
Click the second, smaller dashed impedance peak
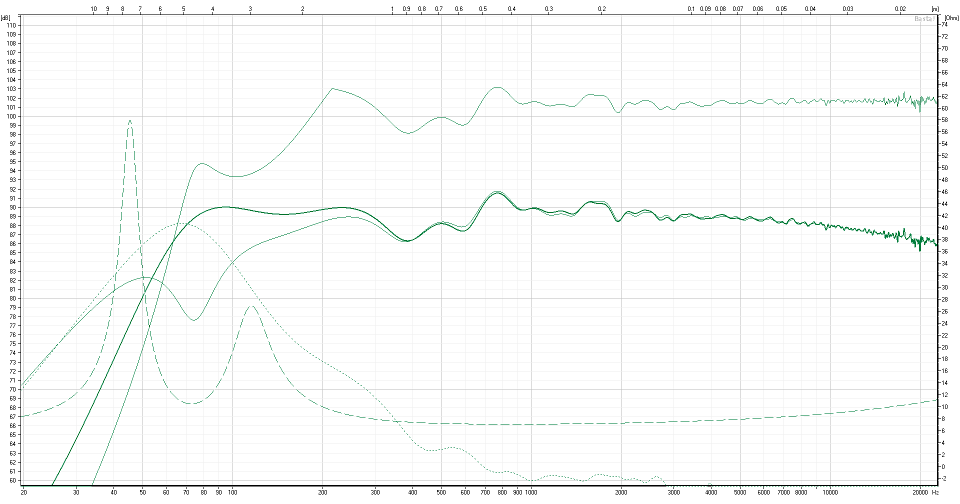click(x=251, y=307)
